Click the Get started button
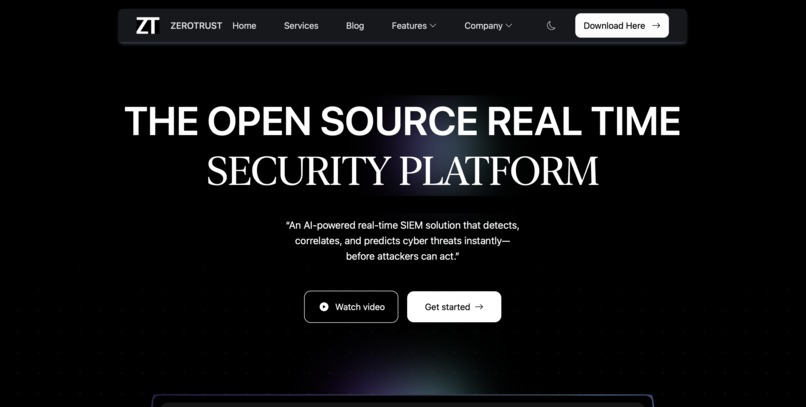 coord(454,307)
